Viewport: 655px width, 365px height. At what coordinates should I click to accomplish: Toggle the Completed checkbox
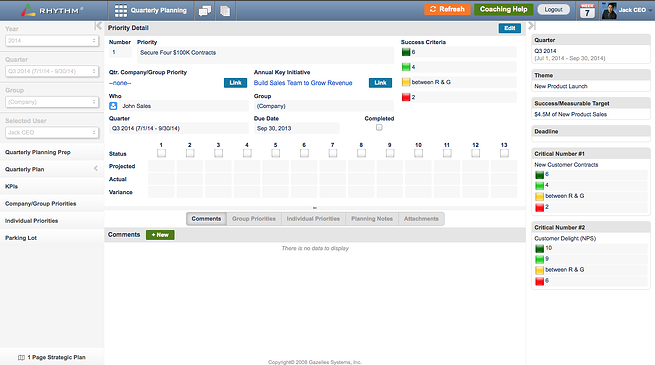pyautogui.click(x=379, y=127)
